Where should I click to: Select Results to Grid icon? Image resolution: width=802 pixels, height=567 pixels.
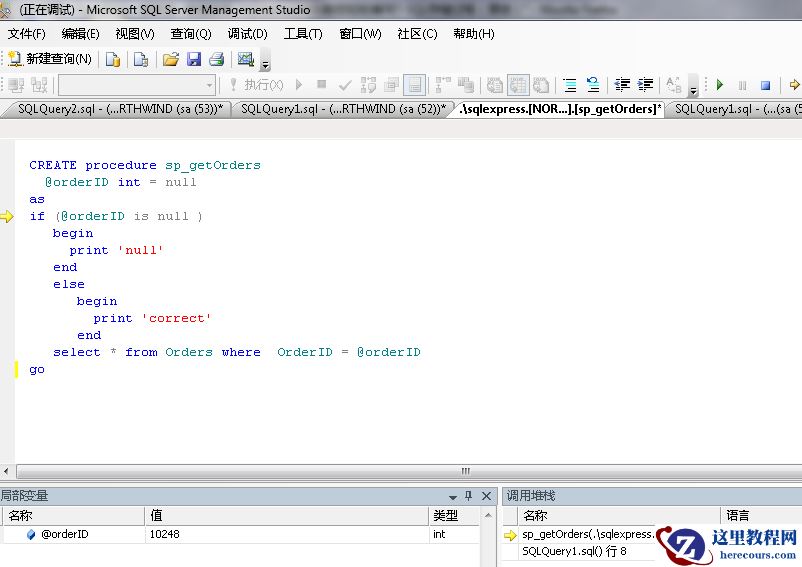[x=518, y=85]
